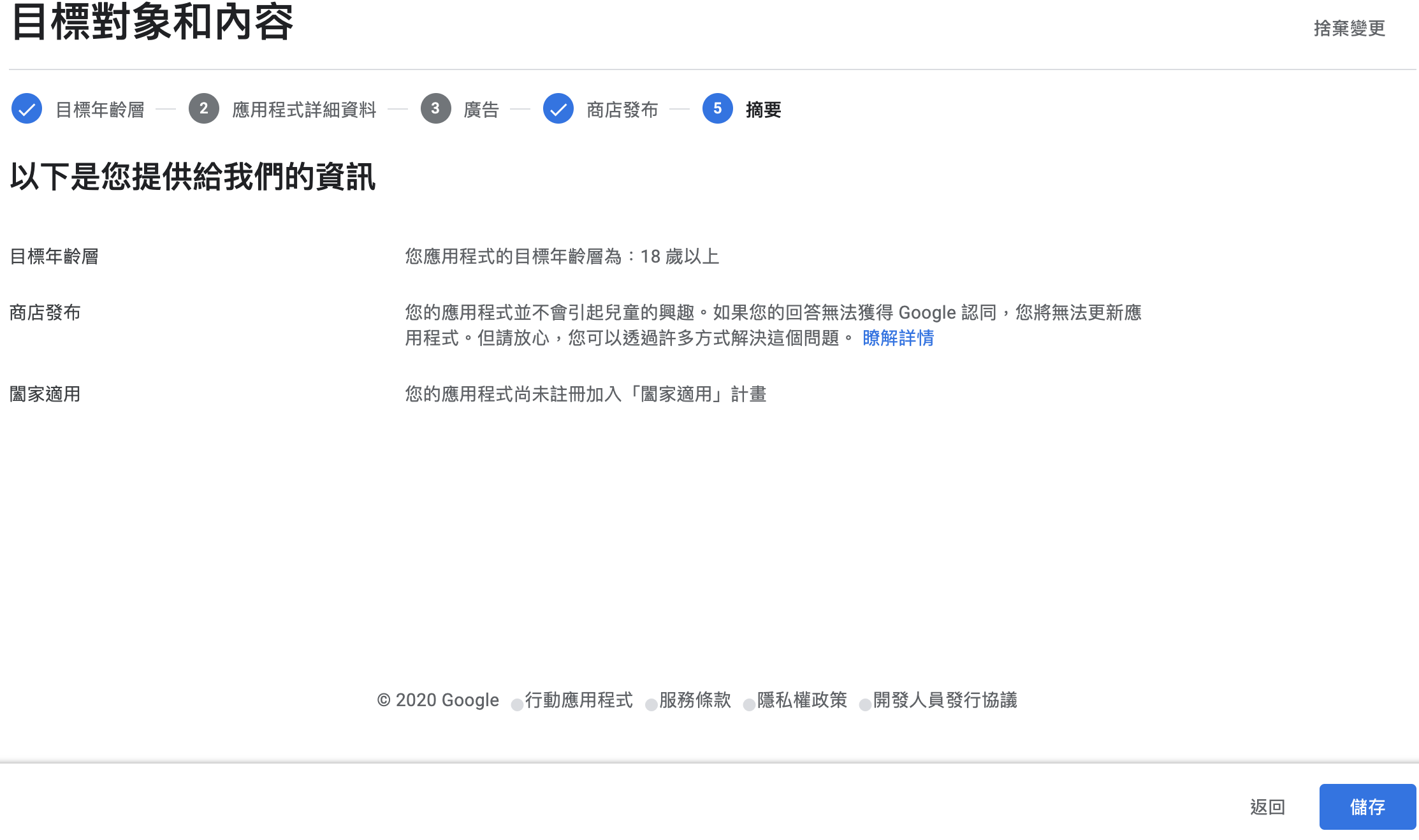Open the 服務條款 footer link
The width and height of the screenshot is (1419, 840).
(x=695, y=700)
